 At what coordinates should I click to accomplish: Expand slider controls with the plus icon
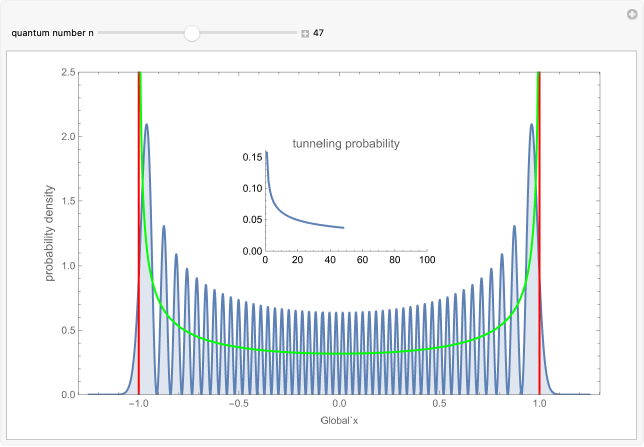pos(305,33)
